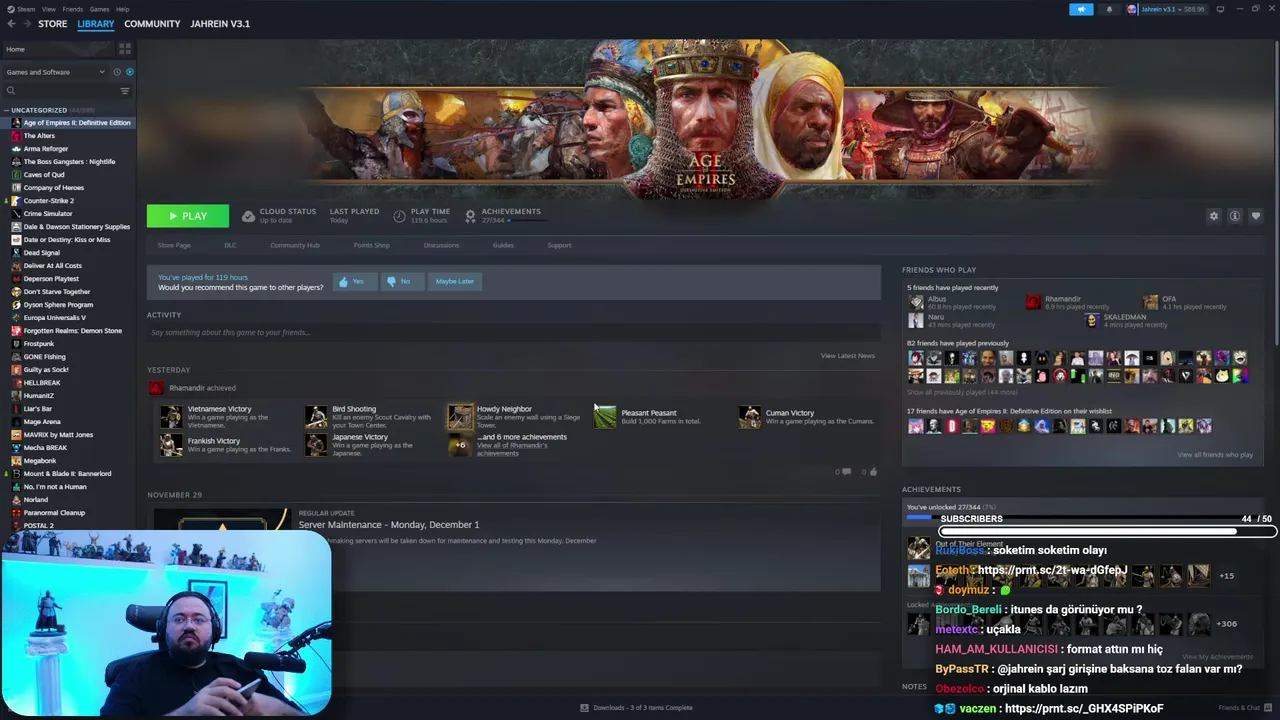This screenshot has height=720, width=1280.
Task: Open the Friends menu
Action: point(73,9)
